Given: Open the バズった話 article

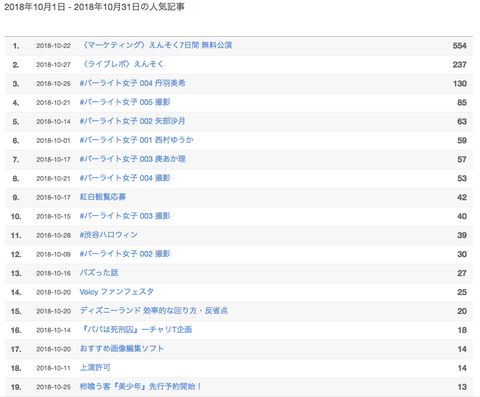Looking at the screenshot, I should point(99,273).
